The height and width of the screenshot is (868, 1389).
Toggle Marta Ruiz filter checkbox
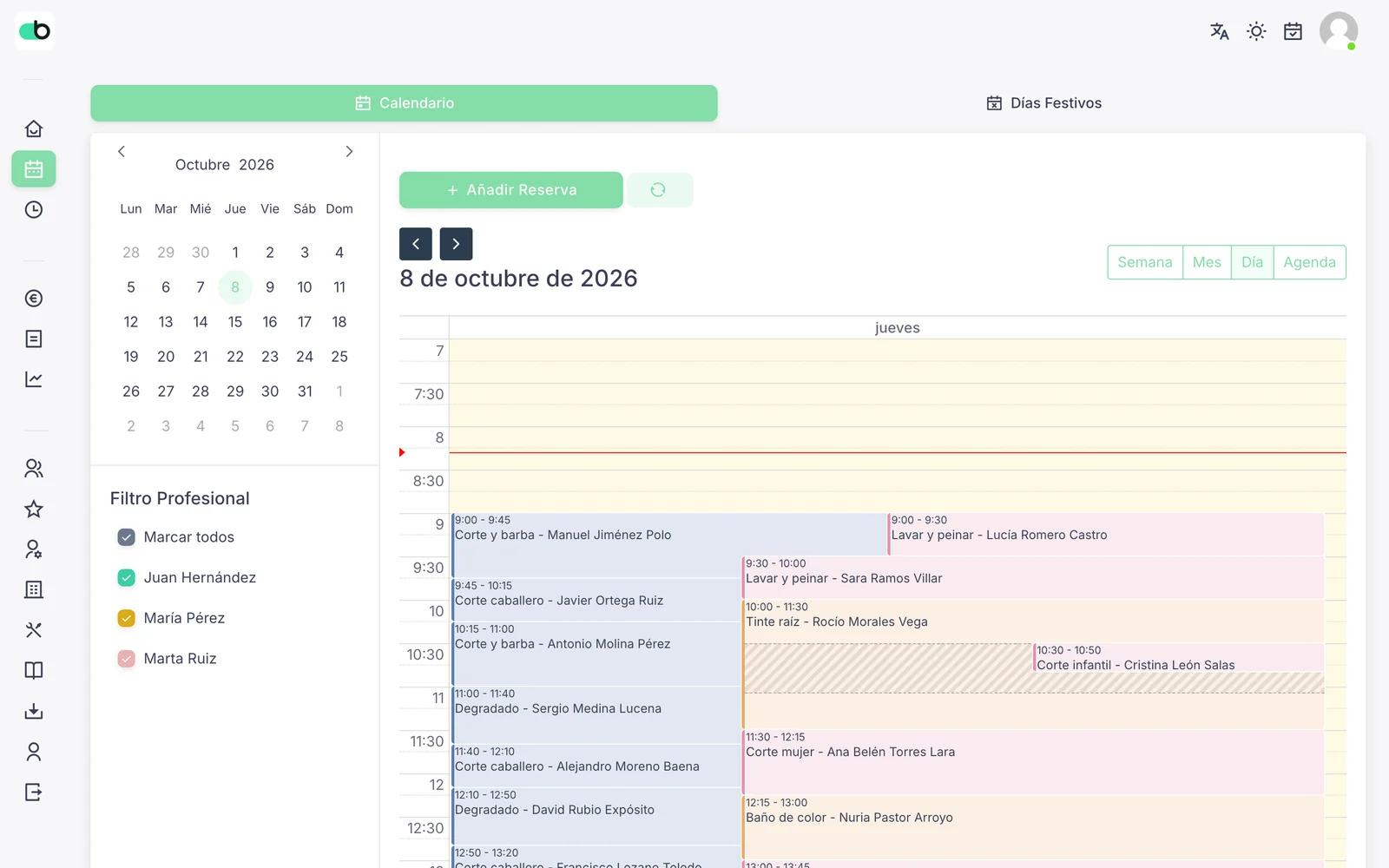tap(126, 659)
